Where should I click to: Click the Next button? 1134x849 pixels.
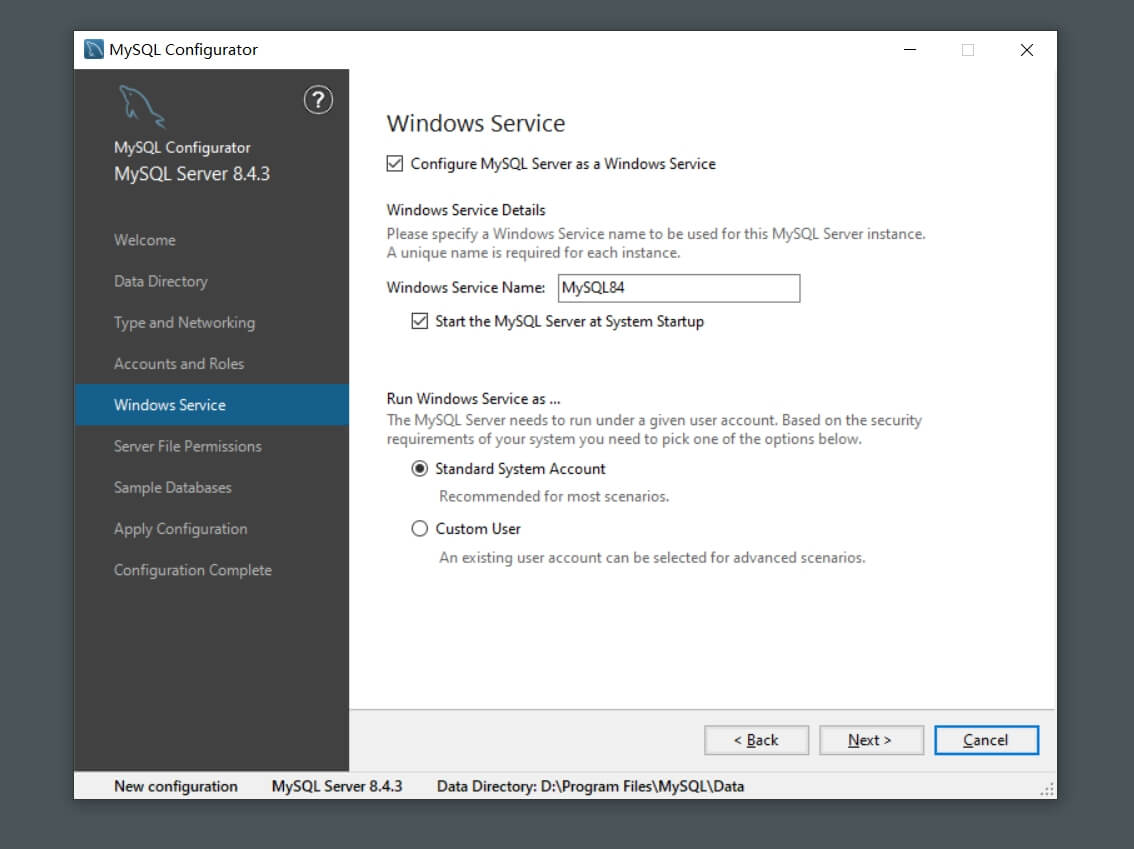pyautogui.click(x=871, y=740)
